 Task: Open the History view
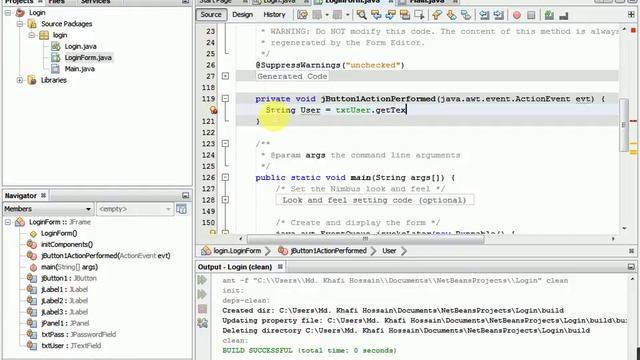coord(274,15)
